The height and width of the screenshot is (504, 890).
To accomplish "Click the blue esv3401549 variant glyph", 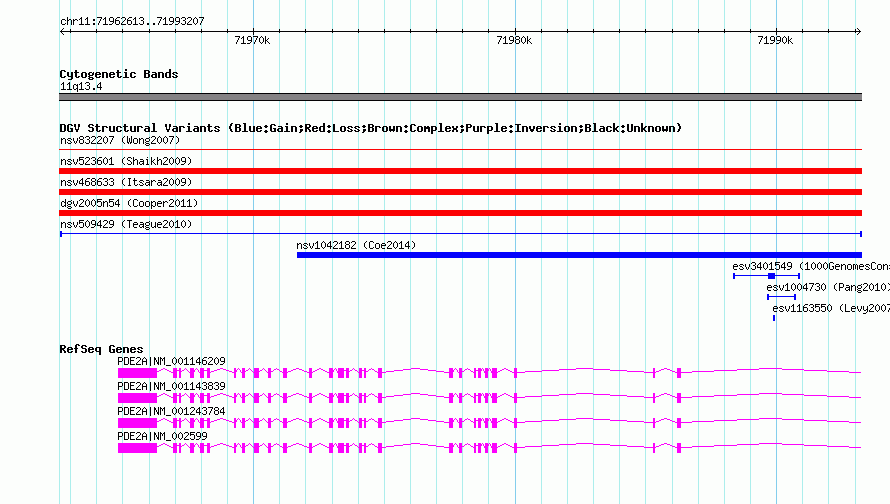I will click(766, 276).
